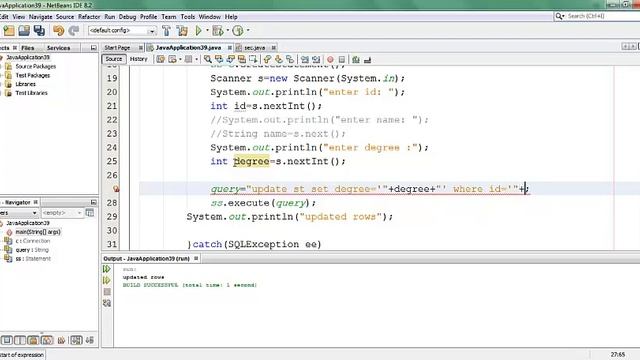Select 'c : Connection' field in Navigator
The width and height of the screenshot is (640, 360).
(x=33, y=241)
